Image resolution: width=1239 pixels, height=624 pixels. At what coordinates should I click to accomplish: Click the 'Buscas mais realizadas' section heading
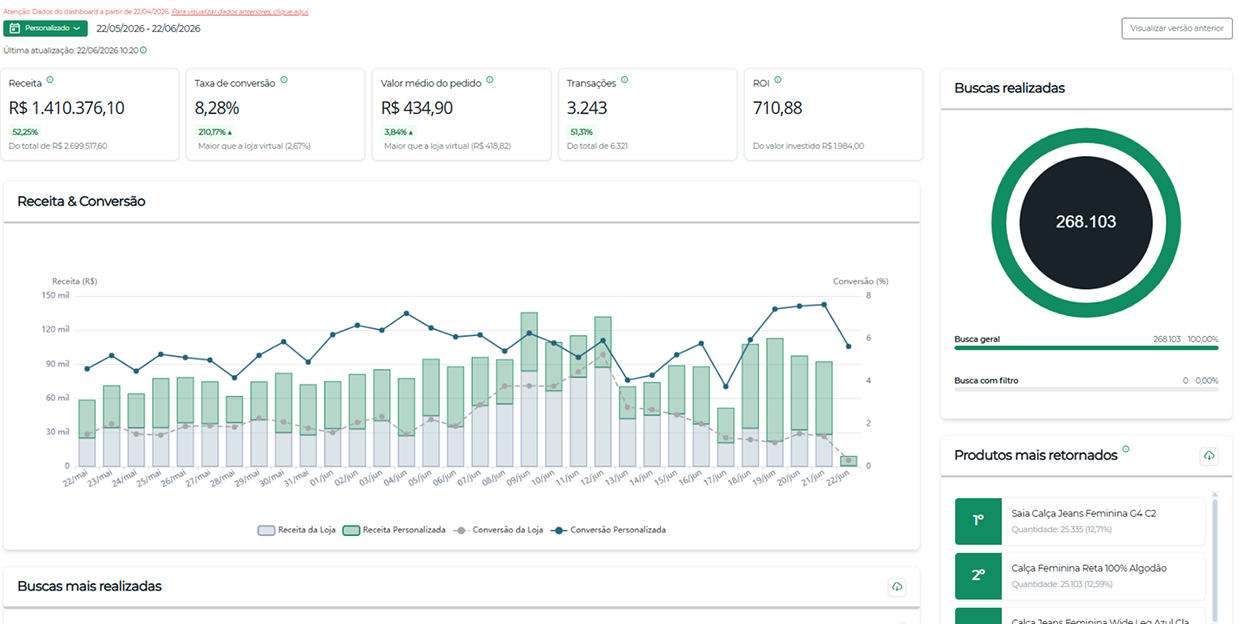pos(89,586)
